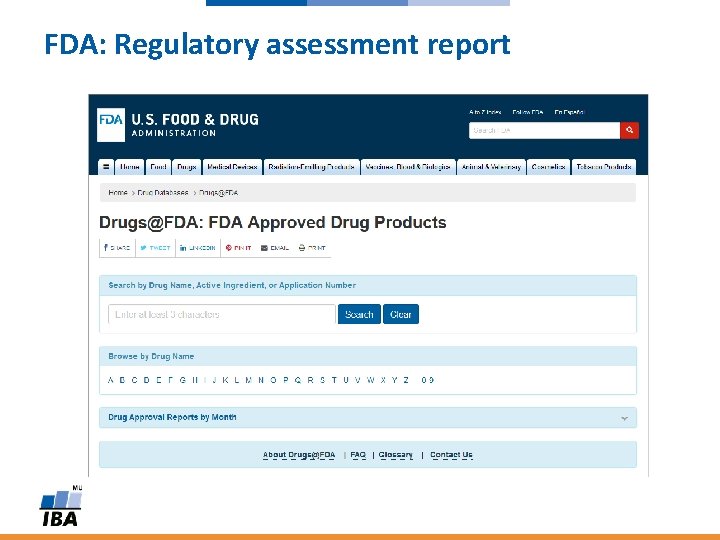Open the FAQ link
Image resolution: width=720 pixels, height=540 pixels.
point(358,455)
